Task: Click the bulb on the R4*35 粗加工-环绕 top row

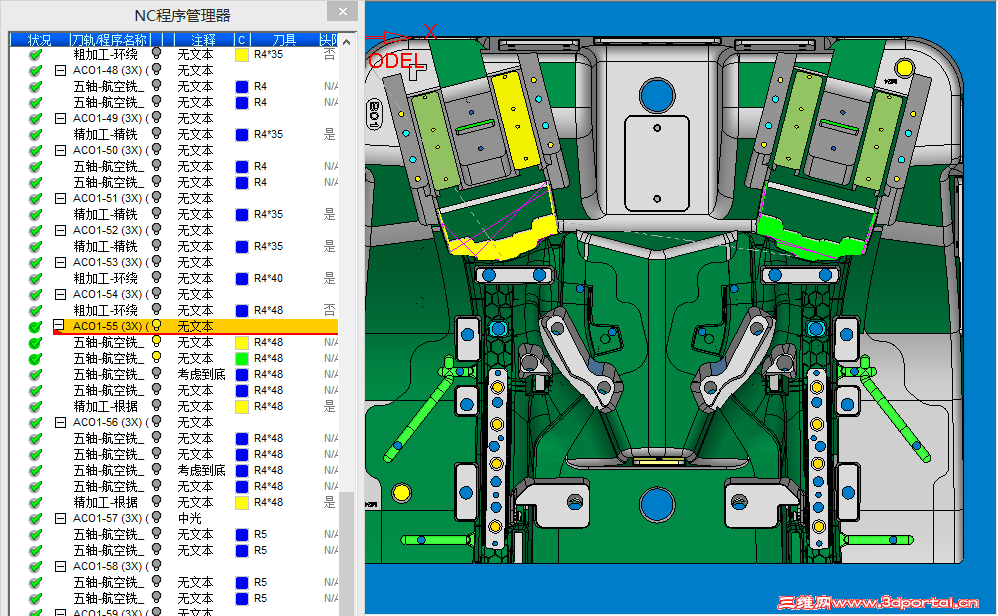Action: 156,53
